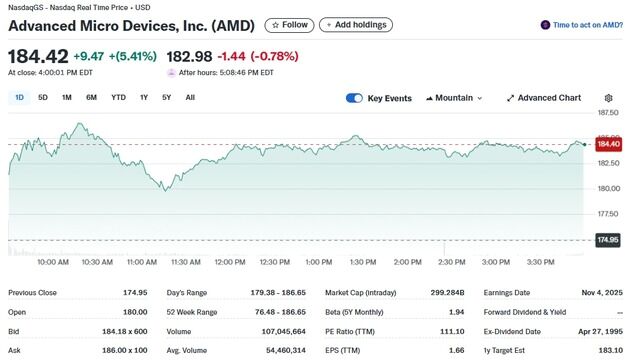Open chart settings gear icon
Viewport: 628px width, 361px height.
[608, 98]
